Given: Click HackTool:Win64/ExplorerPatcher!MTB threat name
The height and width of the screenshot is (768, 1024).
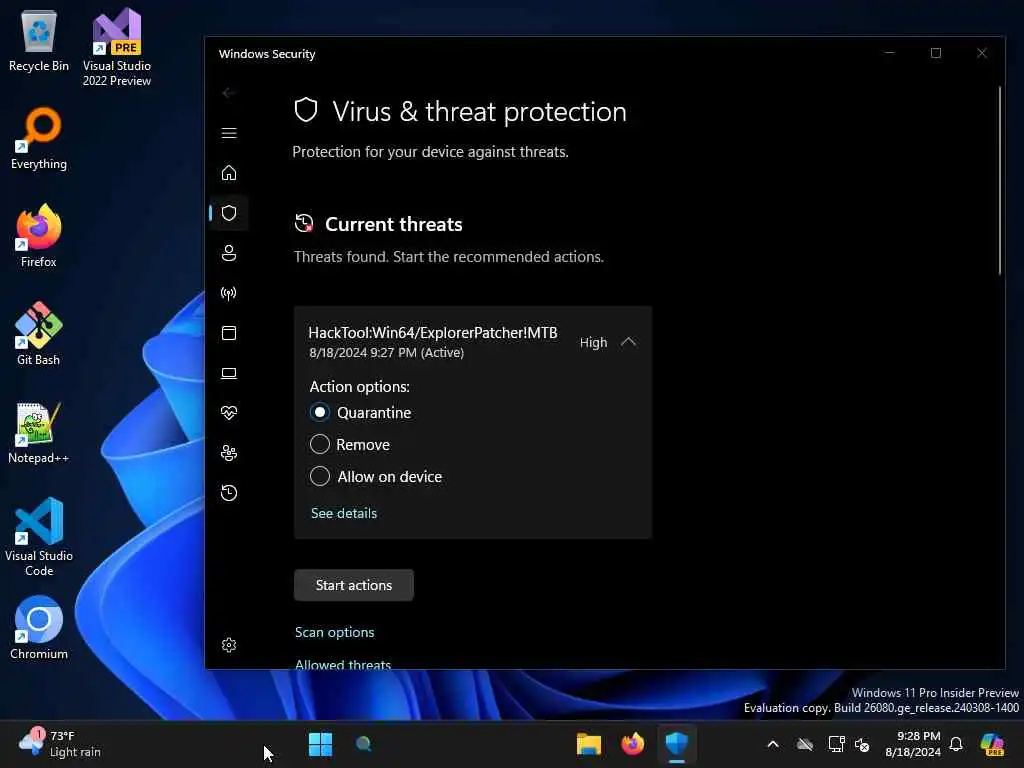Looking at the screenshot, I should [432, 332].
